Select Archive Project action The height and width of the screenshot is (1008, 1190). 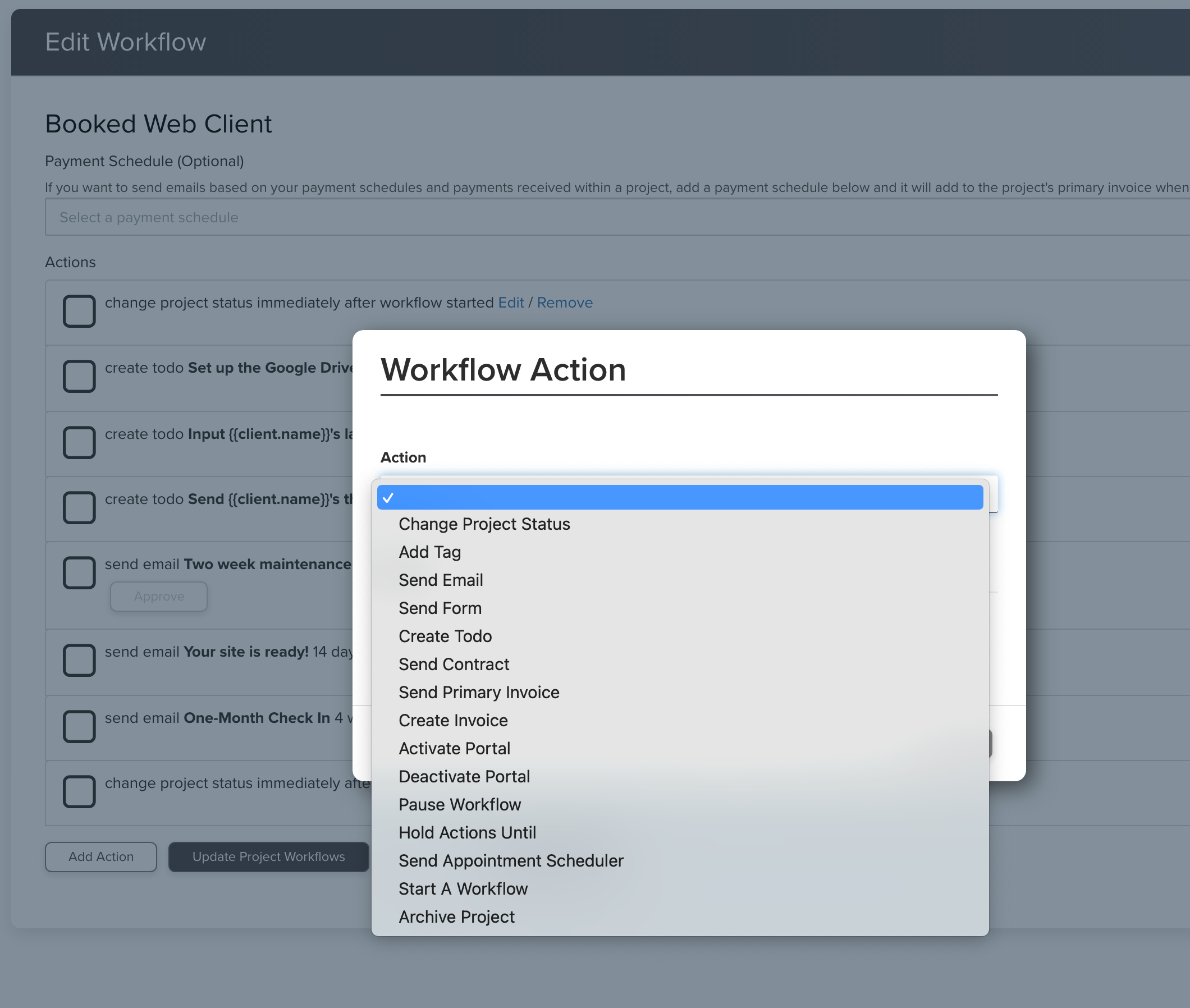pos(457,917)
